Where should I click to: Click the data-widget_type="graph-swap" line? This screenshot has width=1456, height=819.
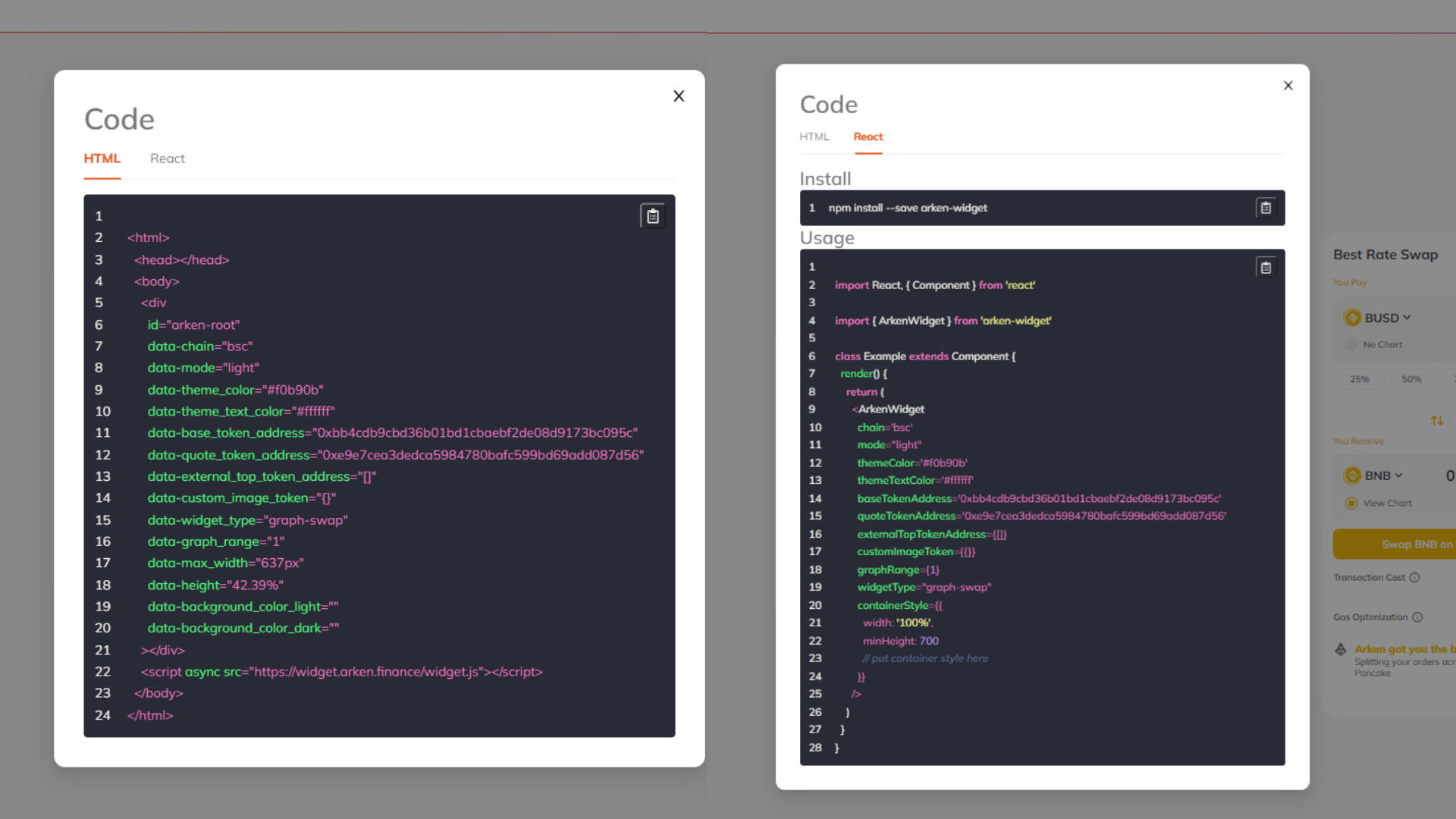click(x=247, y=520)
